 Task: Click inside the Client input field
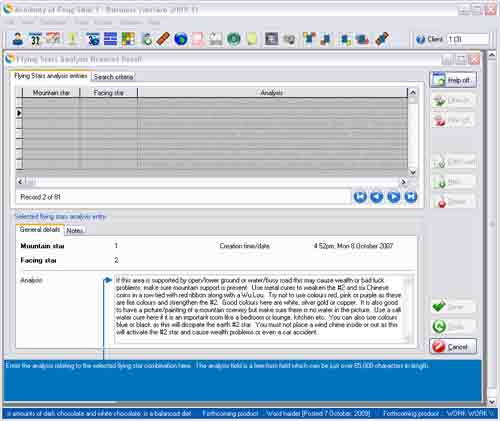pos(468,39)
